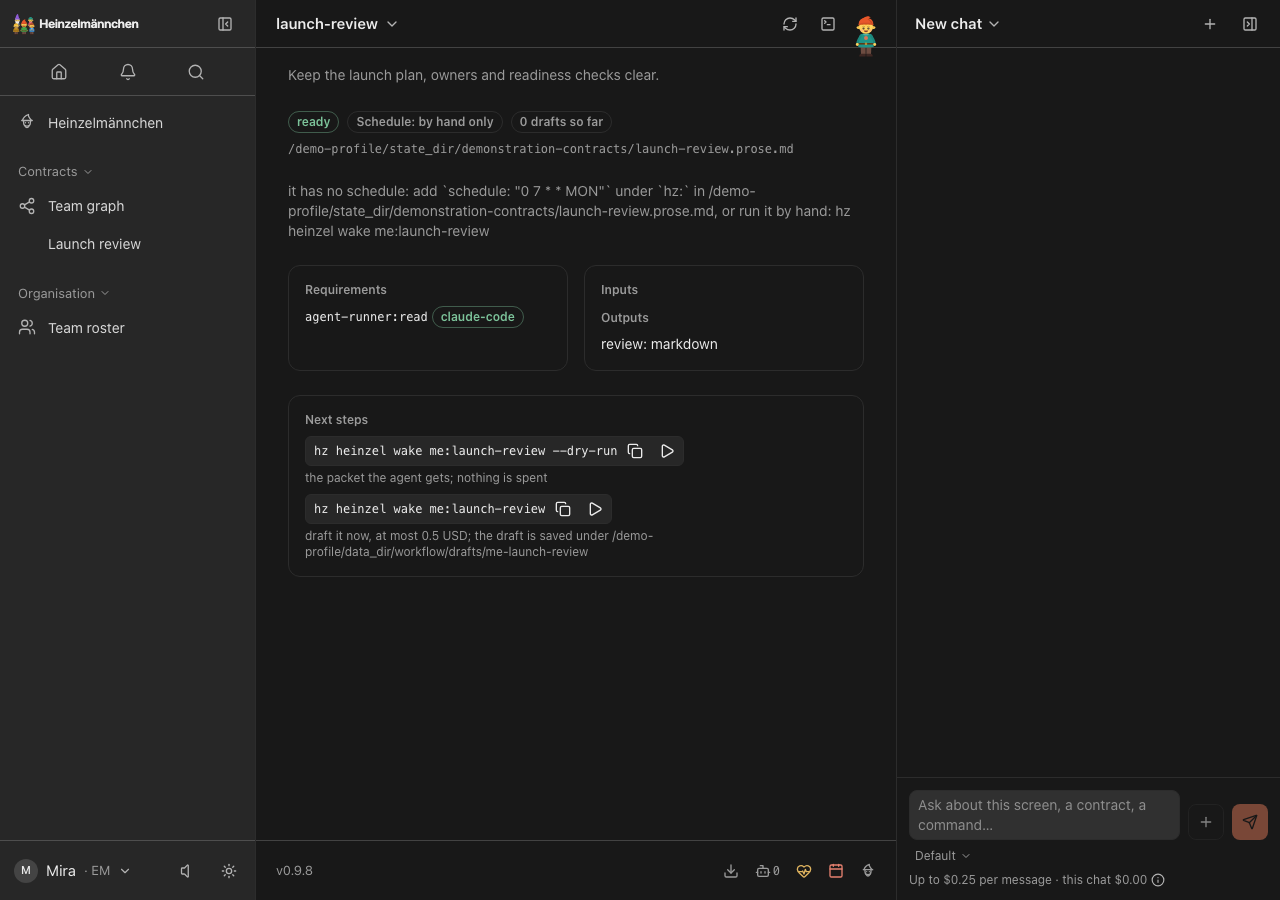The image size is (1280, 900).
Task: Copy the --dry-run wake command
Action: tap(635, 451)
